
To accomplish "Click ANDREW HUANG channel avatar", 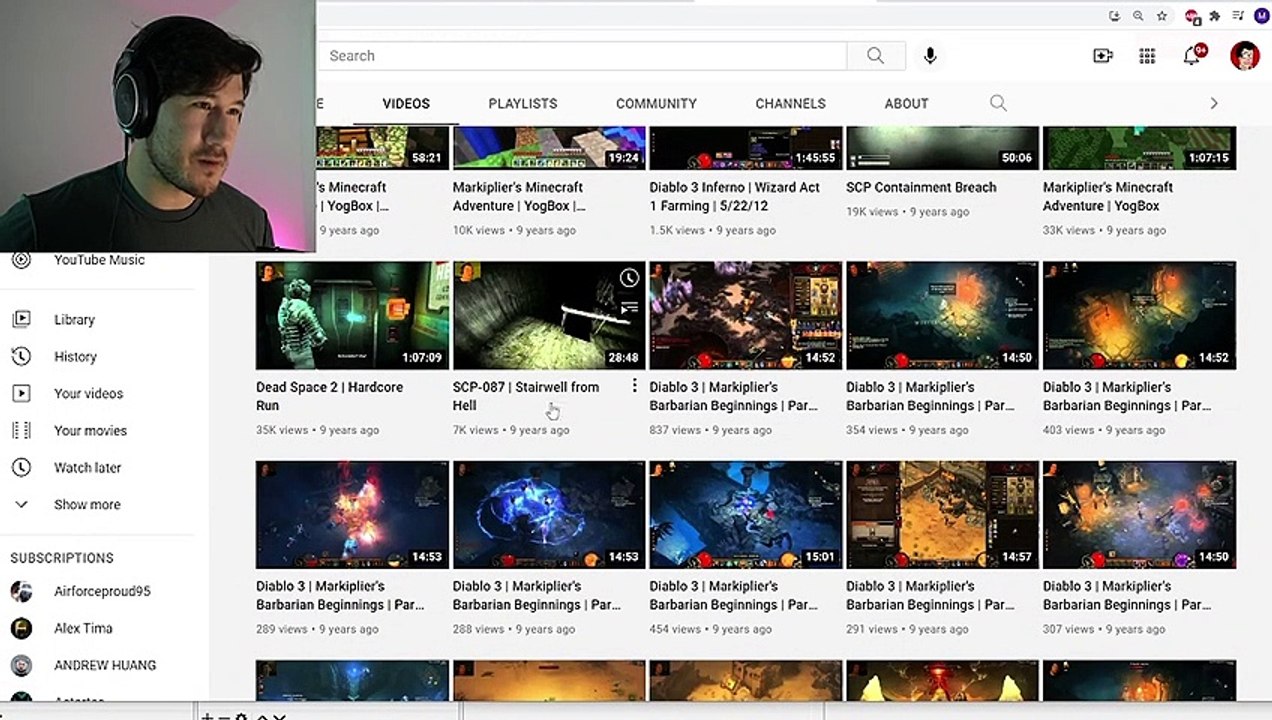I will [x=21, y=665].
